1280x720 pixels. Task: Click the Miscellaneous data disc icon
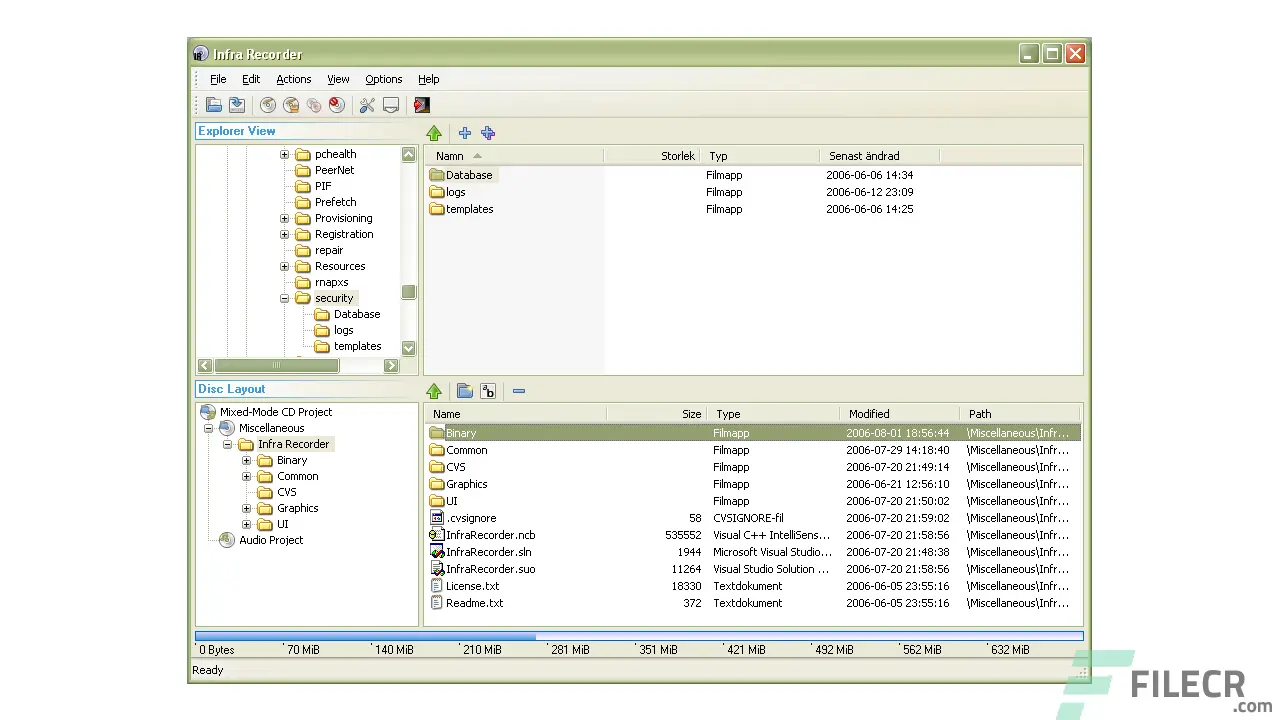pos(227,428)
